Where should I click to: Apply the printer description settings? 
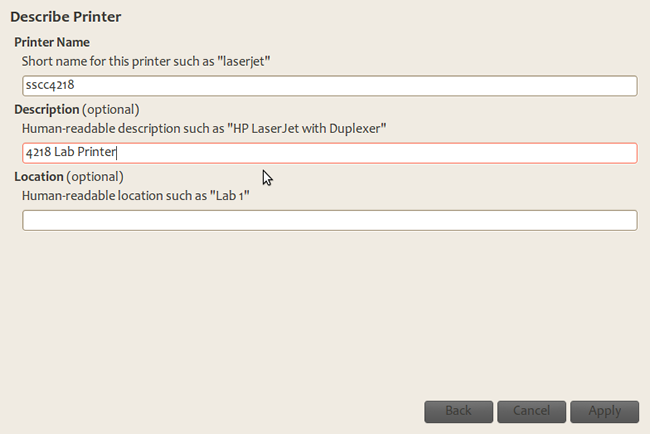click(x=605, y=411)
